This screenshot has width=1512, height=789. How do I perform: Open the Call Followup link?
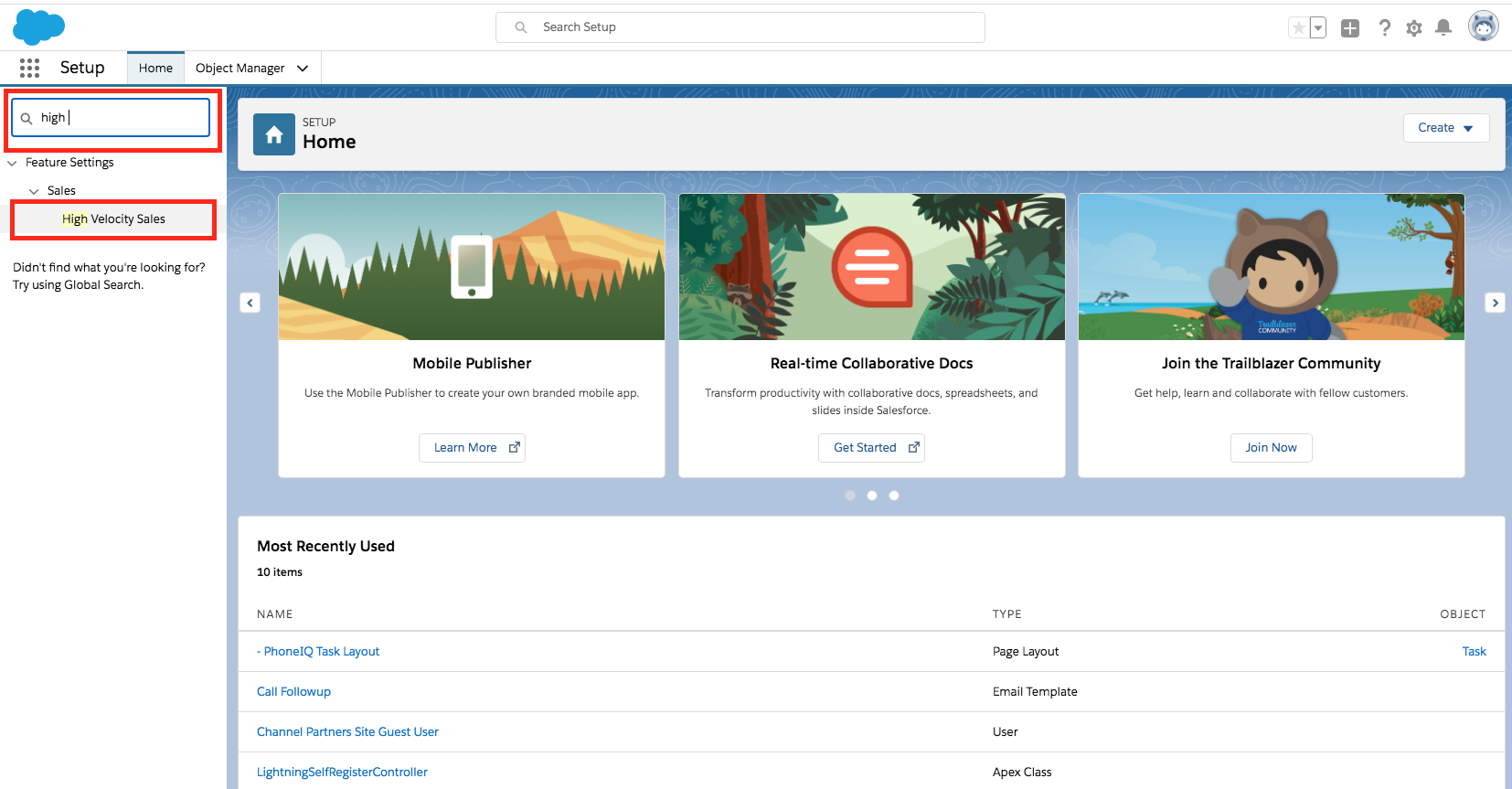[293, 692]
